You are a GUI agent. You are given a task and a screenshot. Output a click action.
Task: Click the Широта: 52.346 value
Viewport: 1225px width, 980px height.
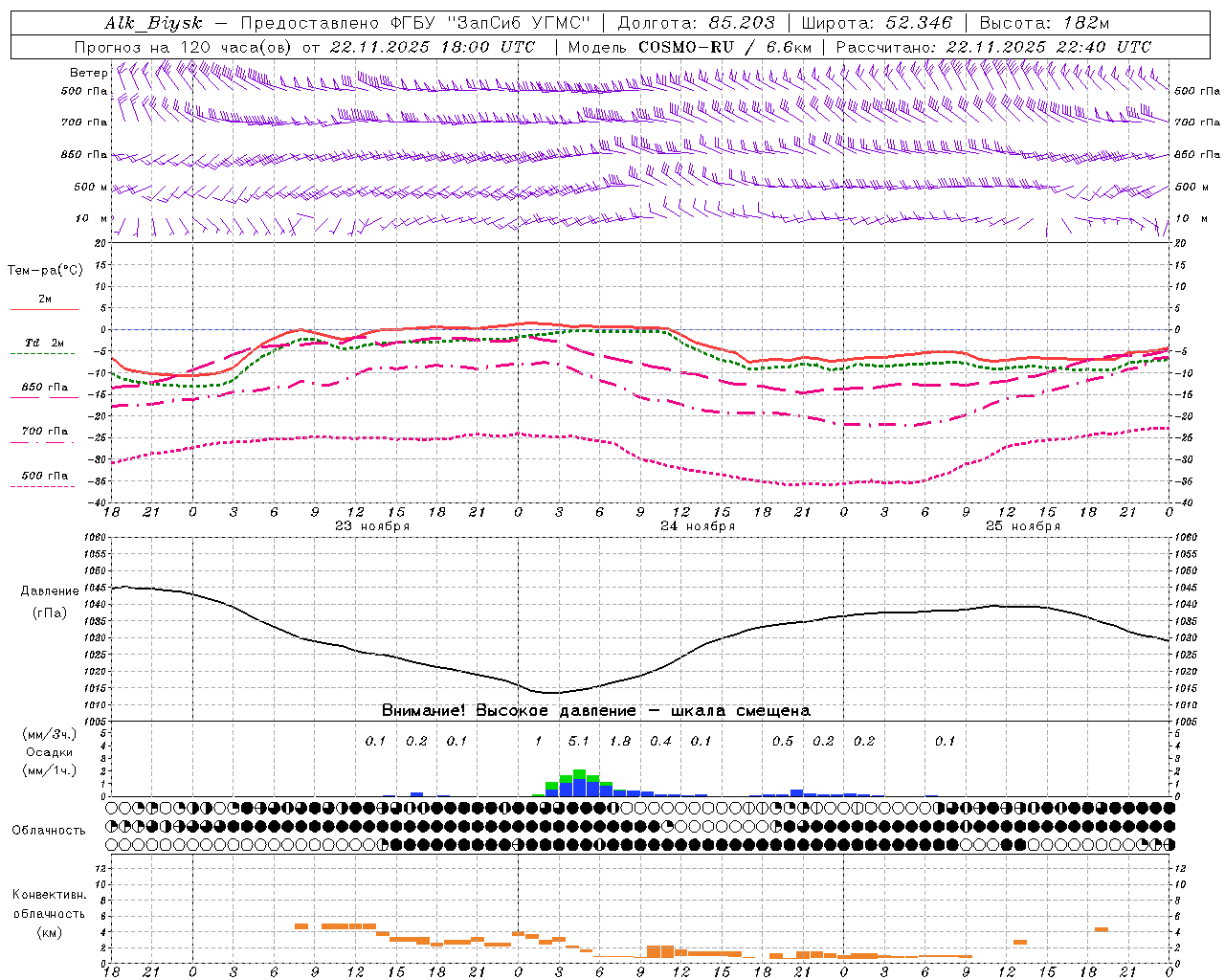[x=877, y=23]
